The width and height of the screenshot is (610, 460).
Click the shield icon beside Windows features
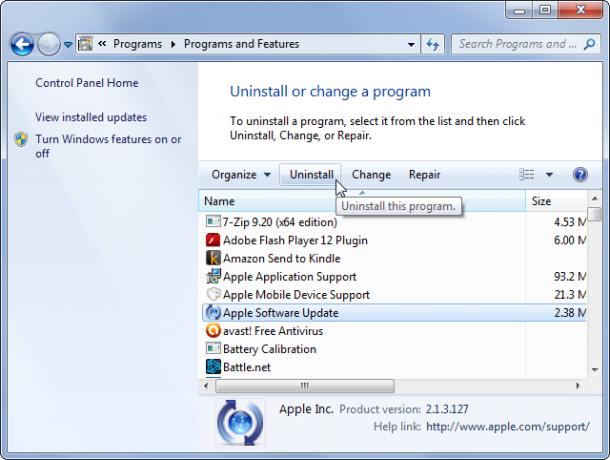[x=21, y=139]
